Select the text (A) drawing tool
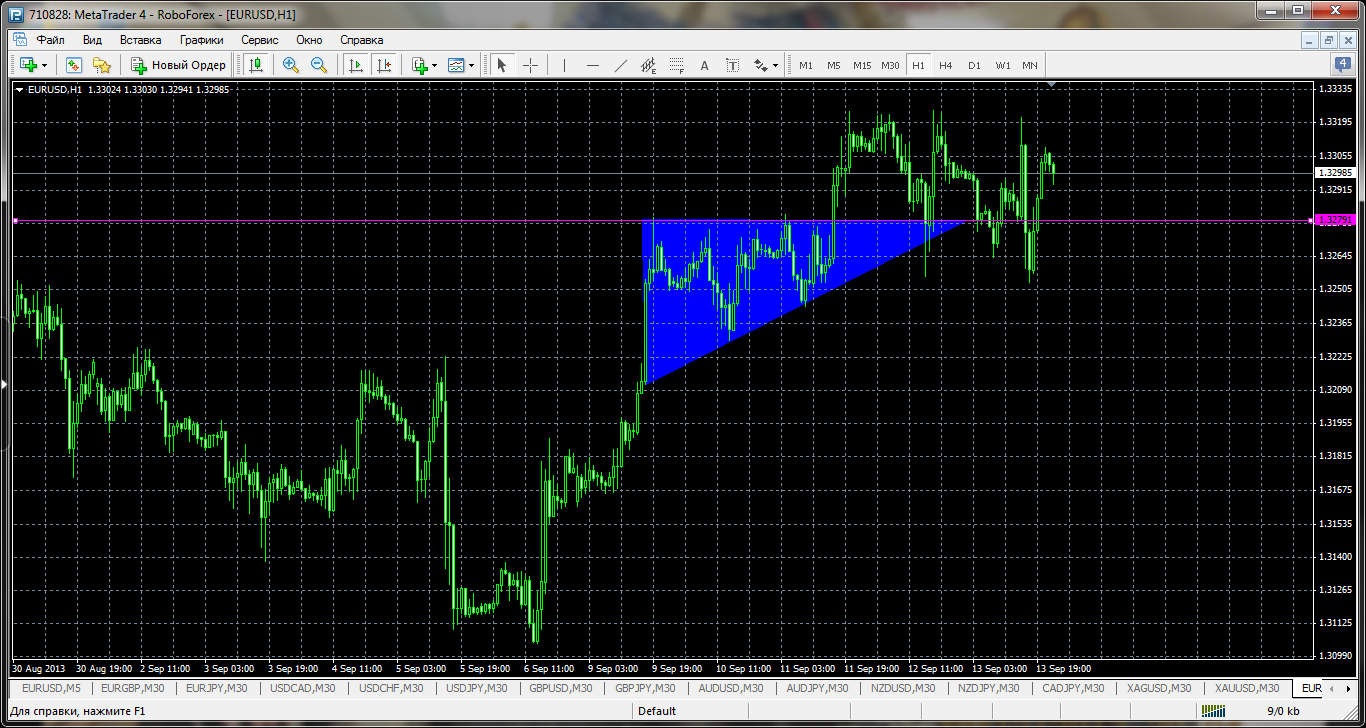Image resolution: width=1366 pixels, height=728 pixels. coord(704,65)
